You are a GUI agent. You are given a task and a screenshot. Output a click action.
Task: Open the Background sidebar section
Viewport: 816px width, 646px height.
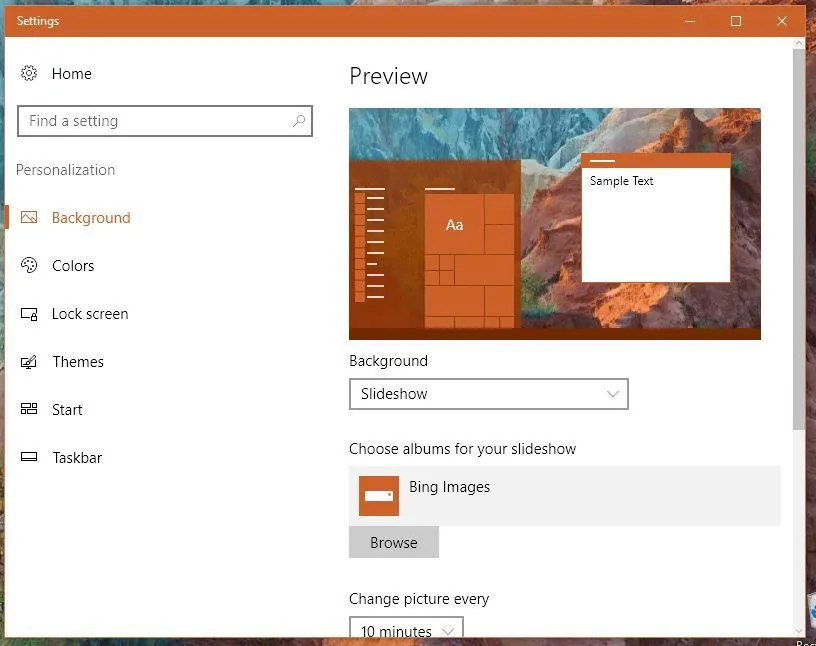(x=91, y=218)
